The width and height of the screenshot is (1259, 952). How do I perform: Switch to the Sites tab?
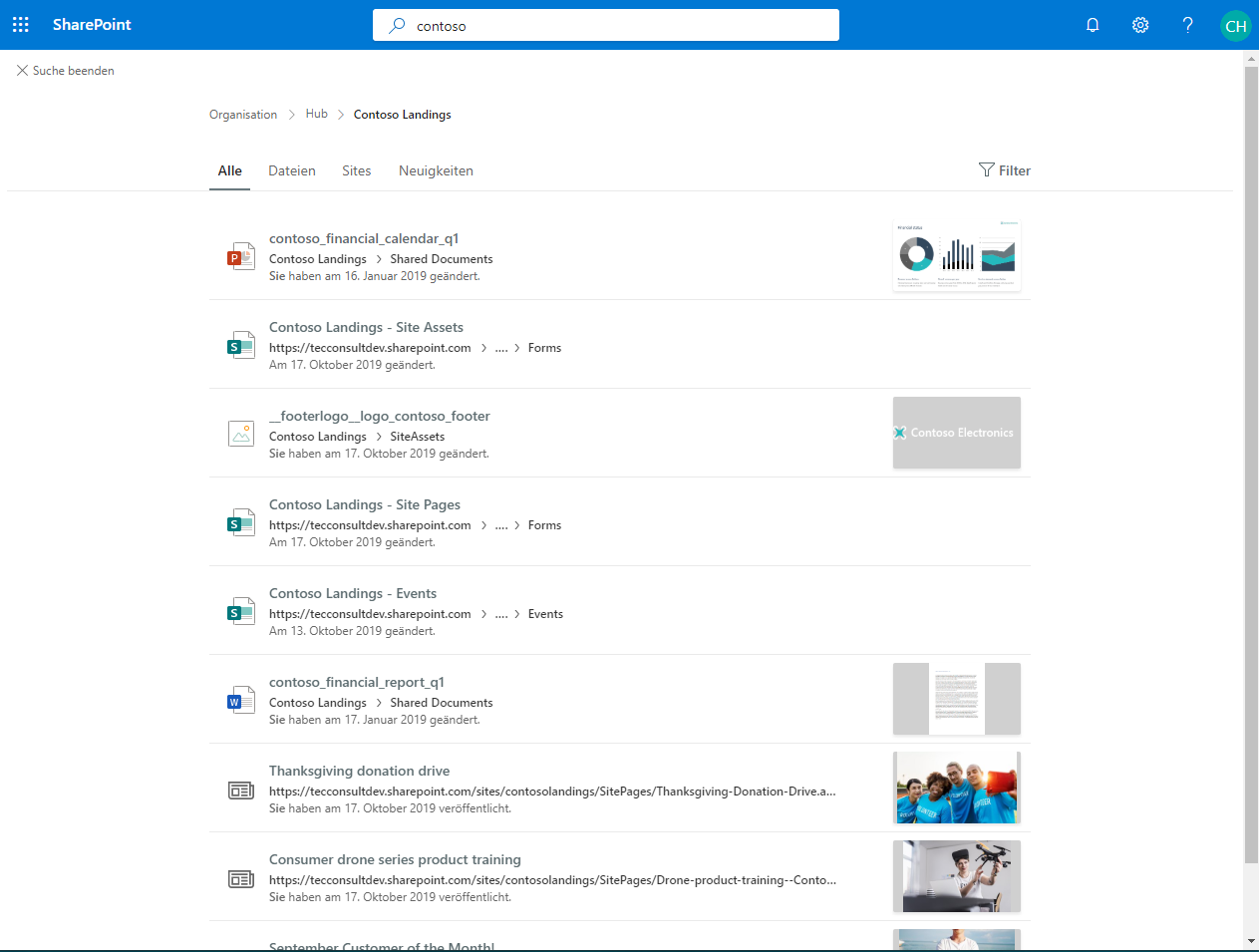tap(356, 170)
